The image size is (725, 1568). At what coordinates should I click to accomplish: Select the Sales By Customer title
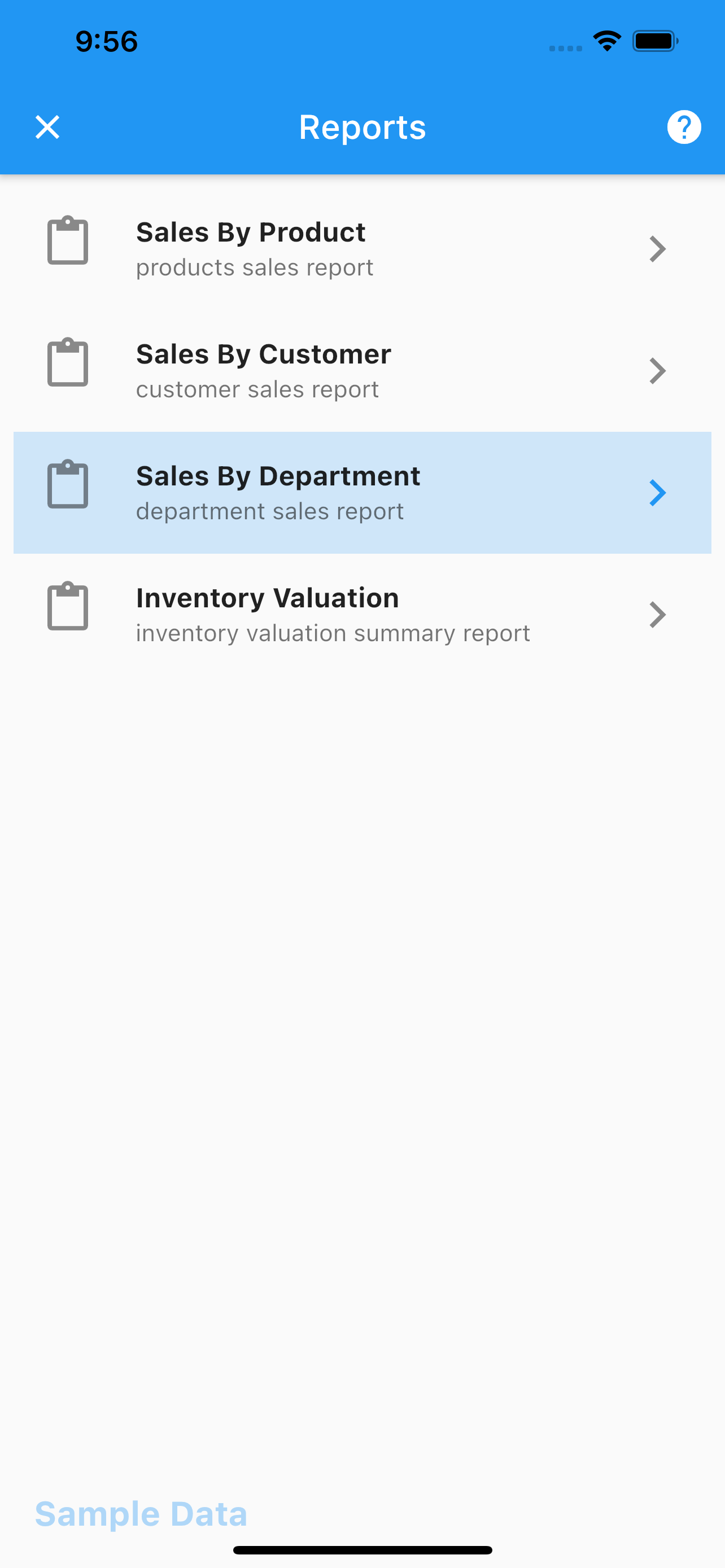point(264,354)
